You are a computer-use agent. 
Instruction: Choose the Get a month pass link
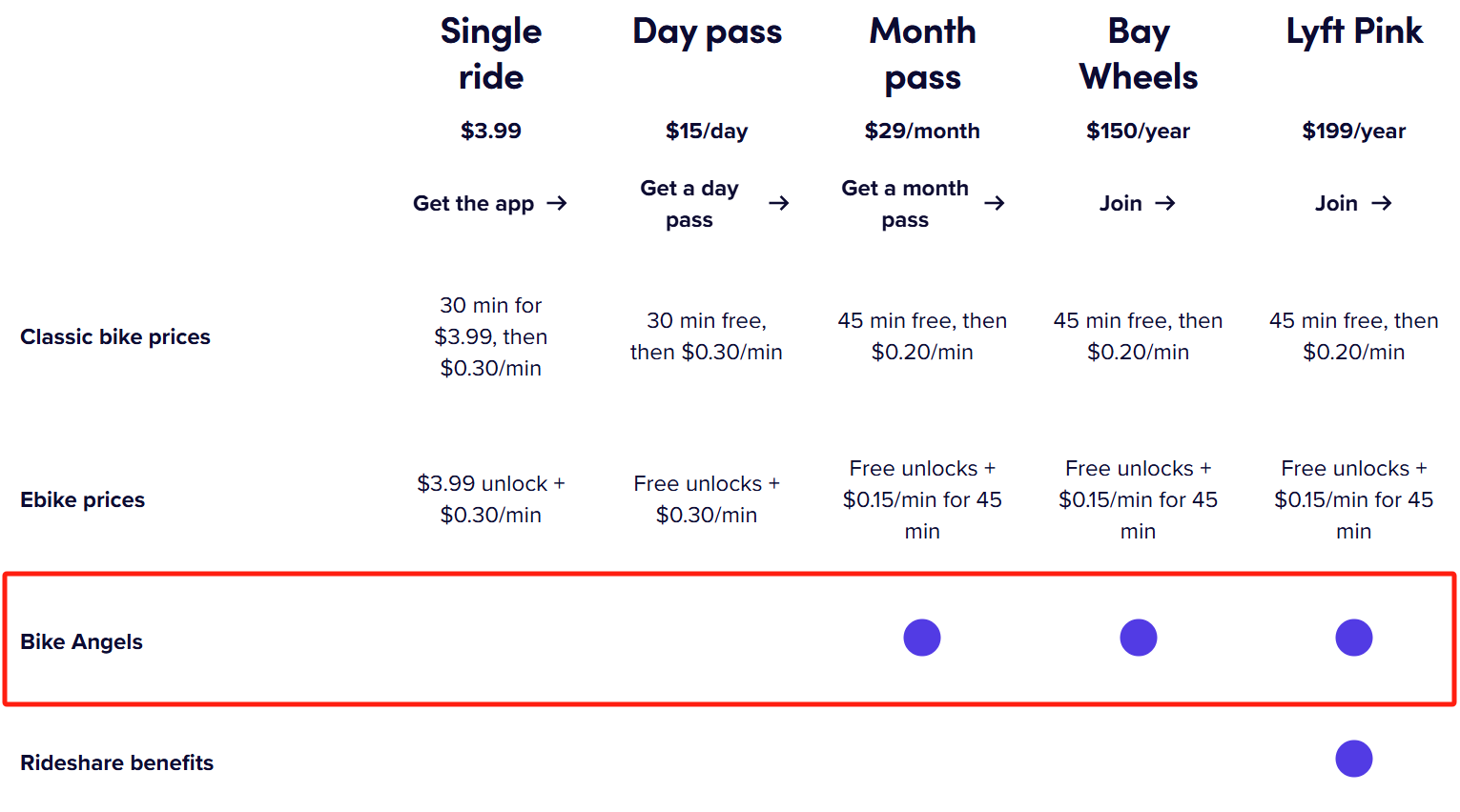tap(905, 203)
